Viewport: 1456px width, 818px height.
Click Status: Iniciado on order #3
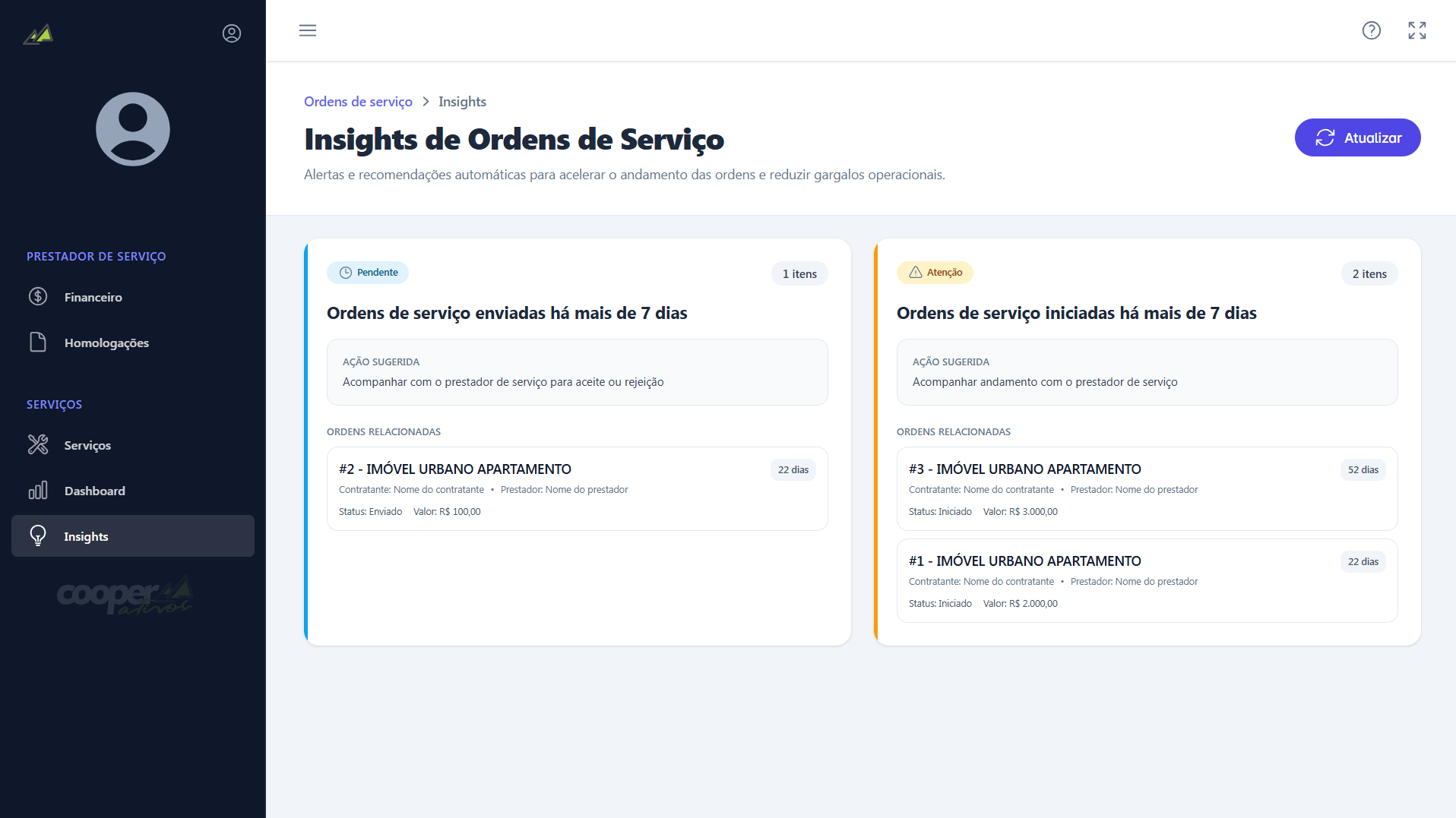[x=940, y=511]
